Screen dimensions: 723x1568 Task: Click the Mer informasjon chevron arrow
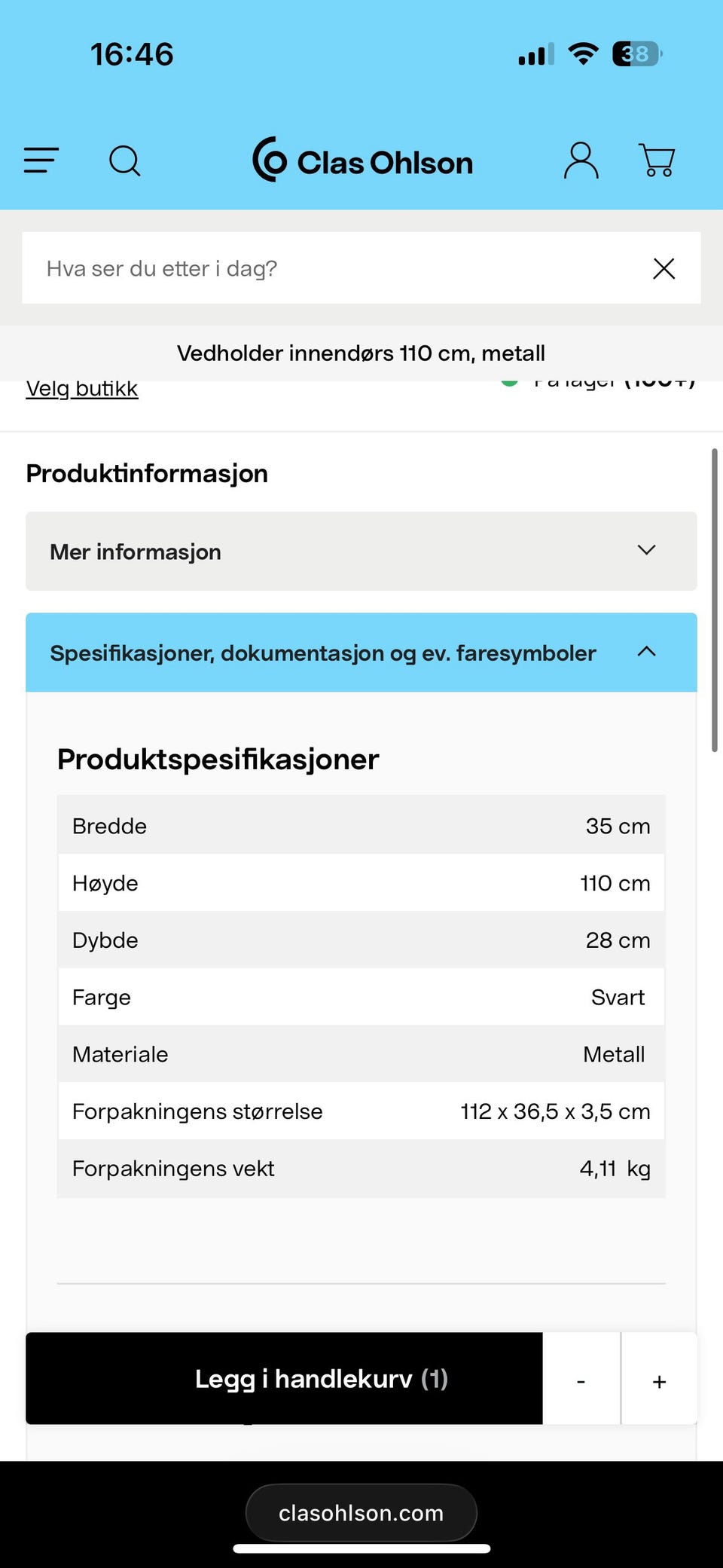[646, 550]
